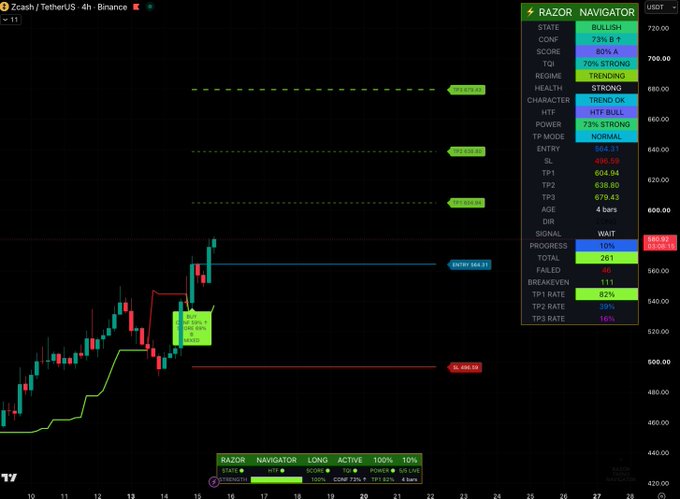Click the ACTIVE label in the bottom panel
Image resolution: width=680 pixels, height=499 pixels.
pos(350,460)
